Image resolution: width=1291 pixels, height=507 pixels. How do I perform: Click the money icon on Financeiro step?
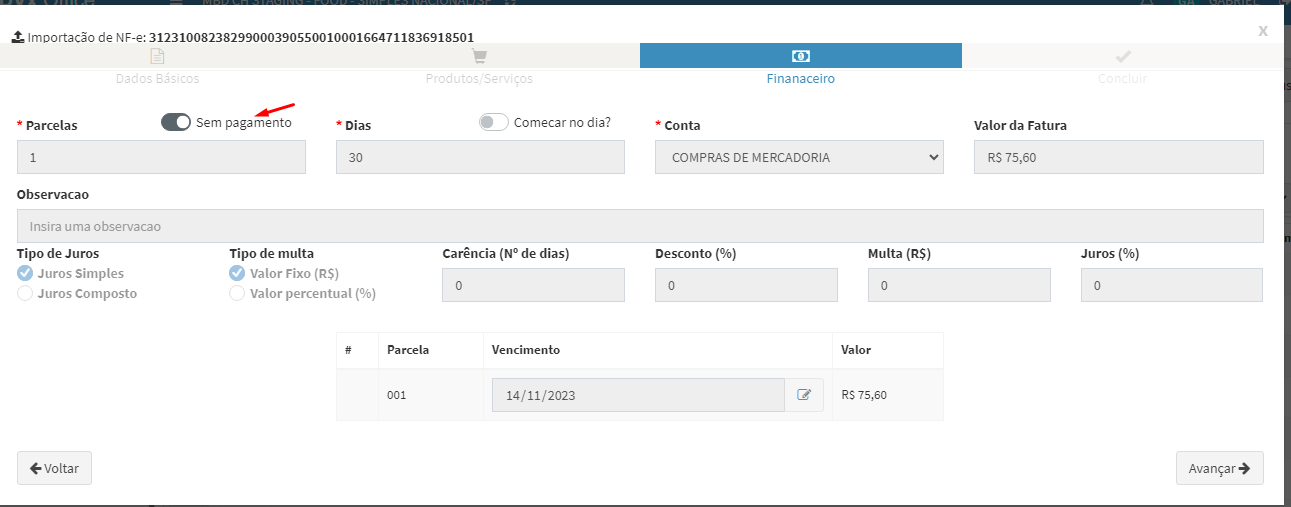pyautogui.click(x=800, y=56)
